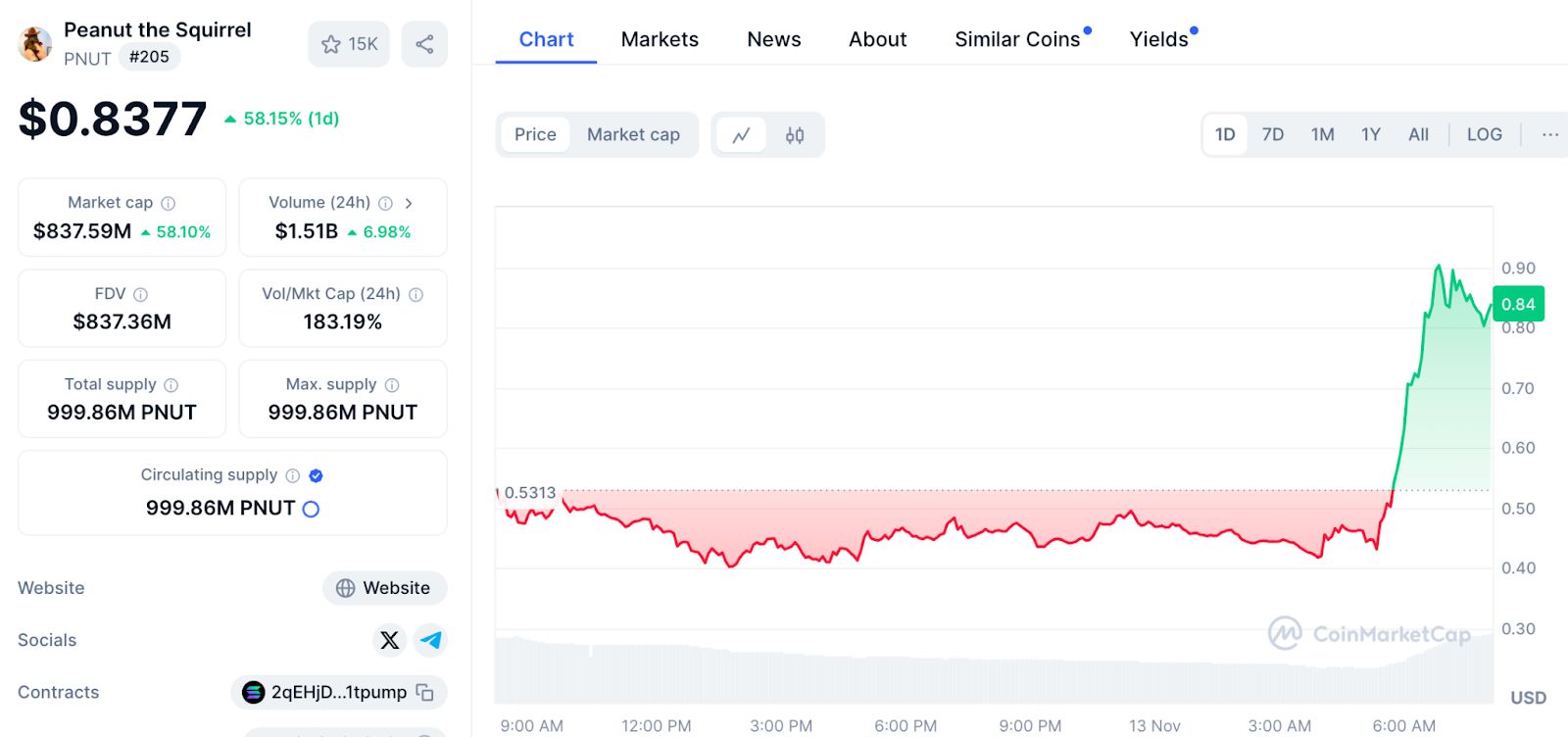Select the 7D time range
This screenshot has height=737, width=1568.
1272,135
